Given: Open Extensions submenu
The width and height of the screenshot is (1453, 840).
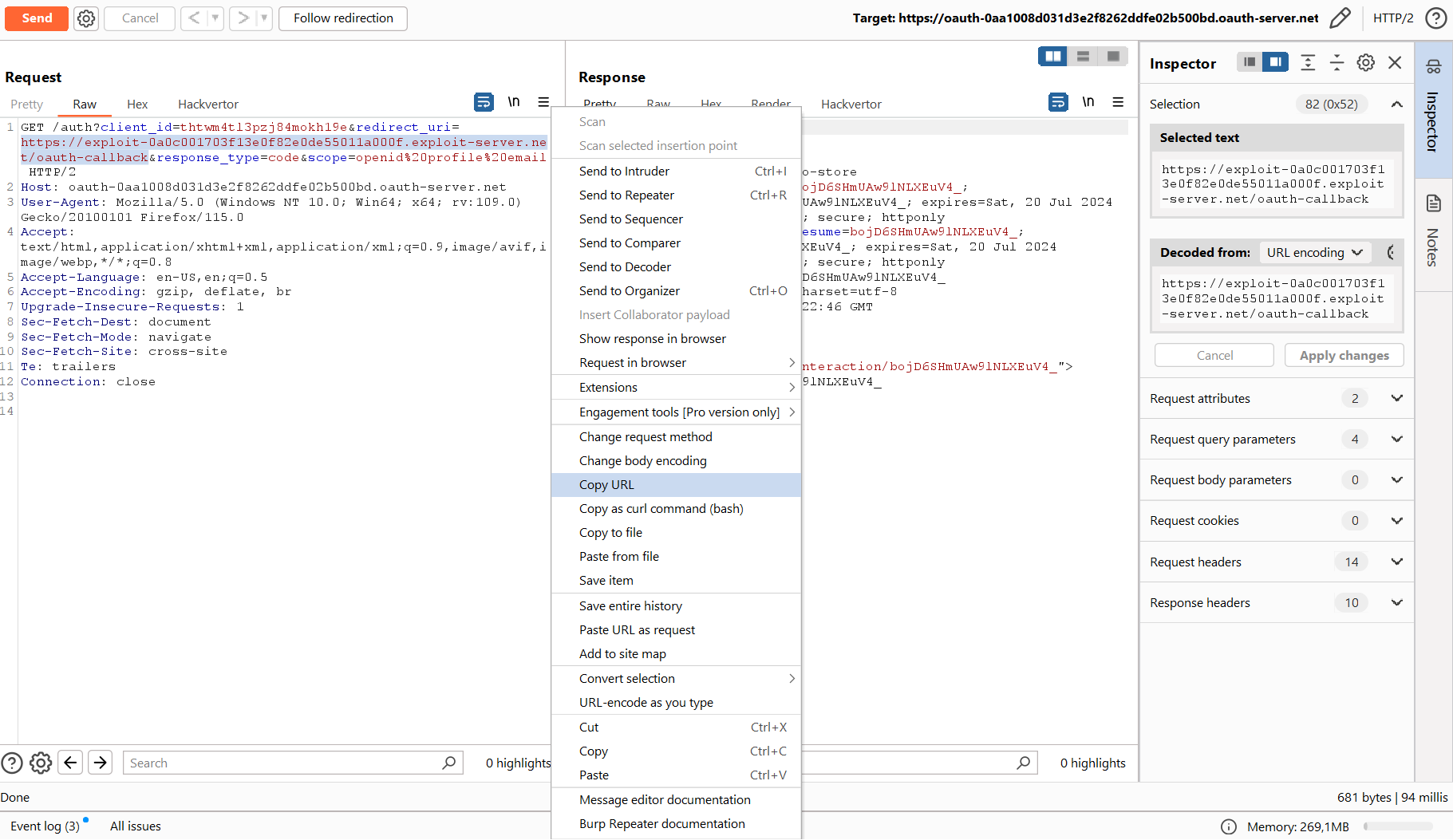Looking at the screenshot, I should tap(676, 388).
